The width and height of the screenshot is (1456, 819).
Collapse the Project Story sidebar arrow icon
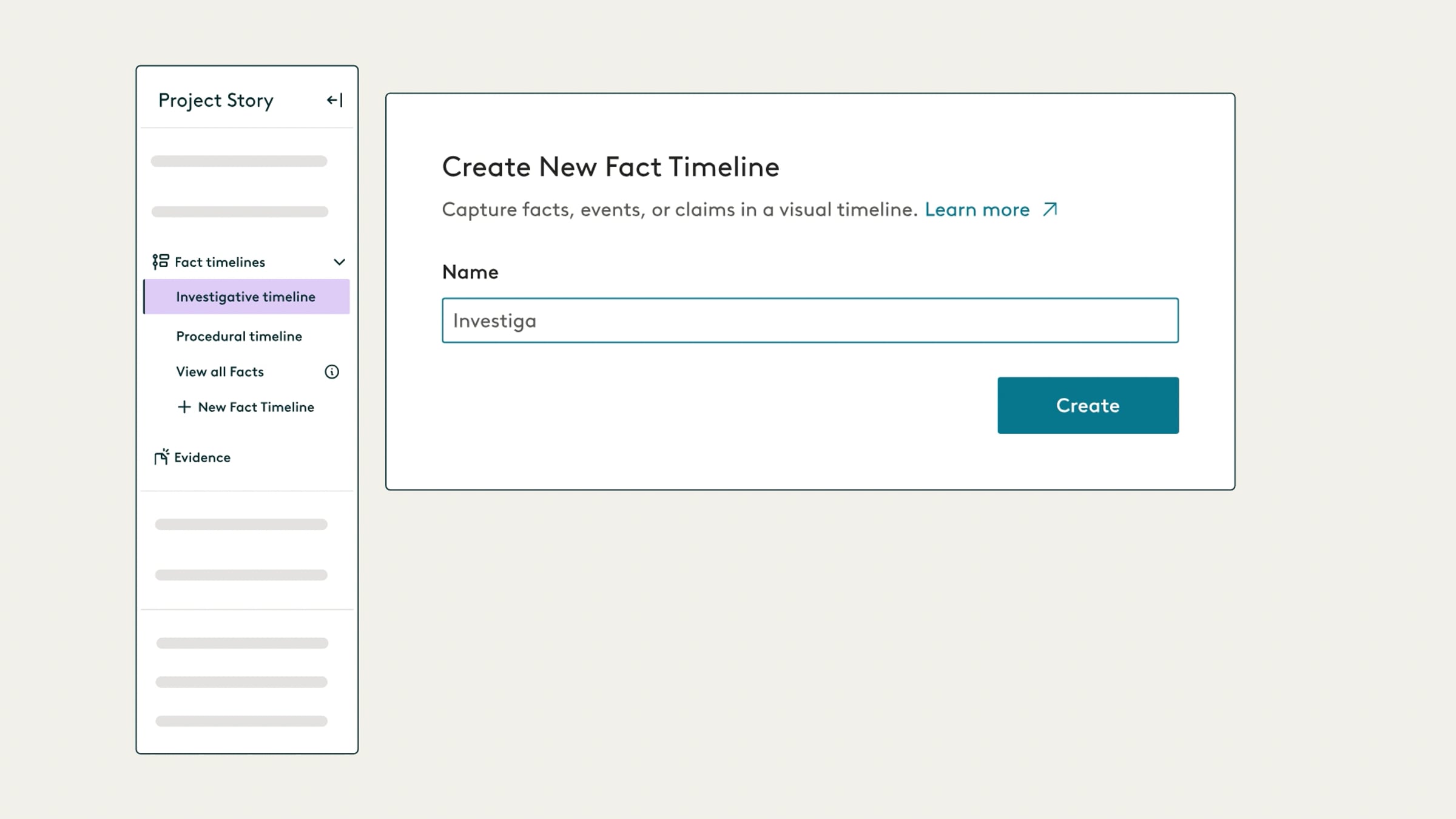click(335, 100)
